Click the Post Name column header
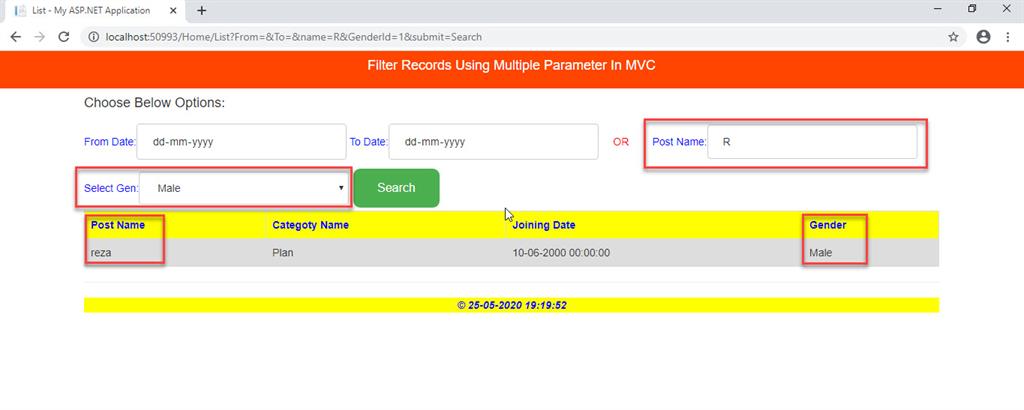This screenshot has height=410, width=1024. [118, 225]
